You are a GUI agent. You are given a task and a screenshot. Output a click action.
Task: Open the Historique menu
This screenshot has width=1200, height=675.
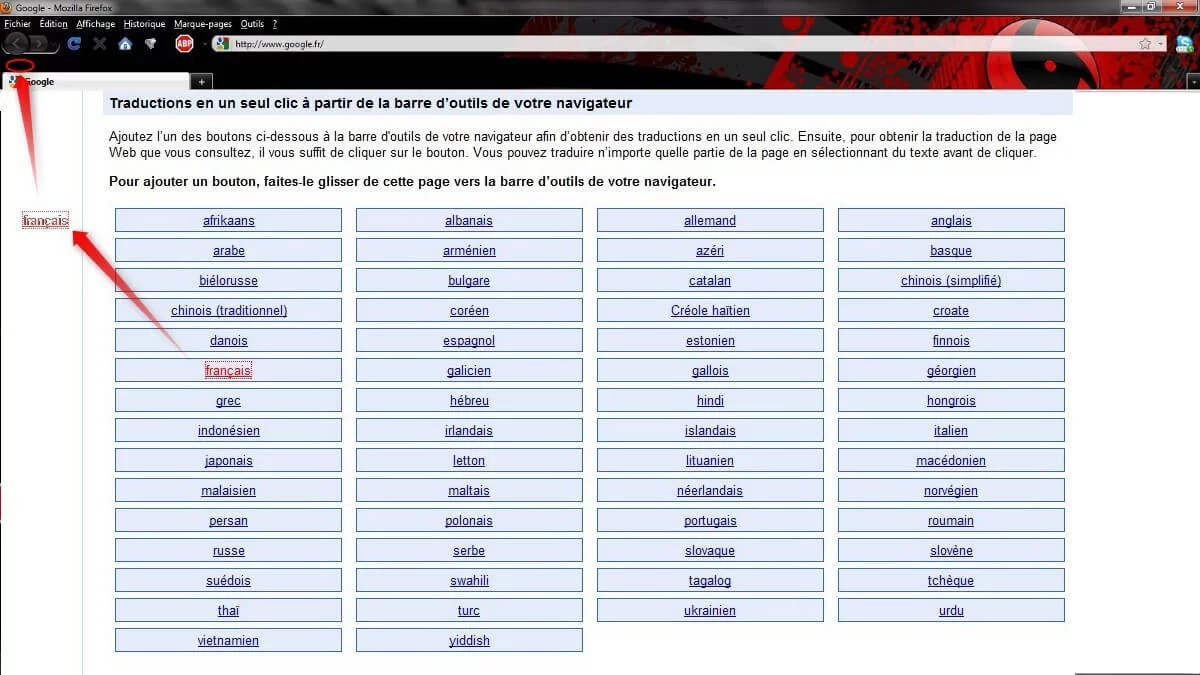144,23
